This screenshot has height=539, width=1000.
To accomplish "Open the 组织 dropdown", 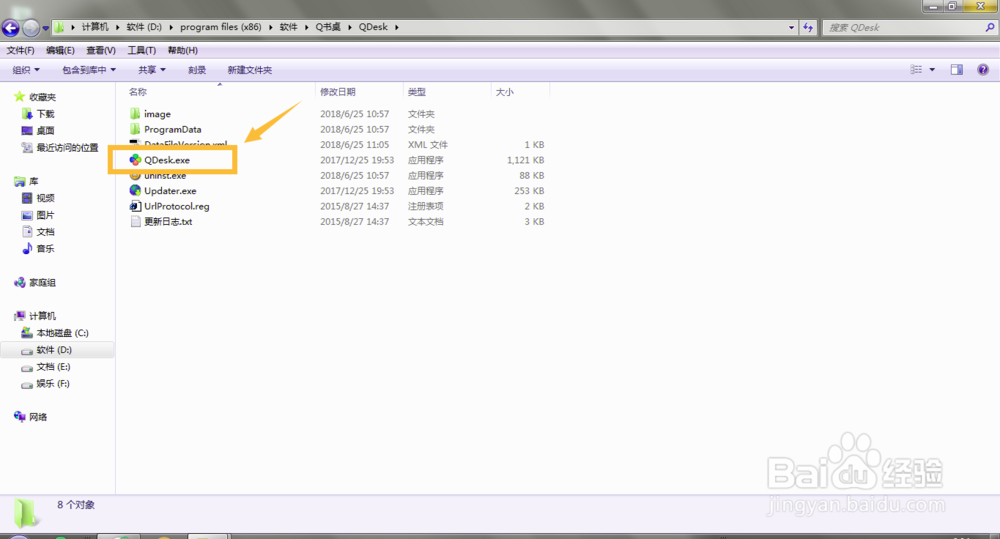I will (x=26, y=70).
